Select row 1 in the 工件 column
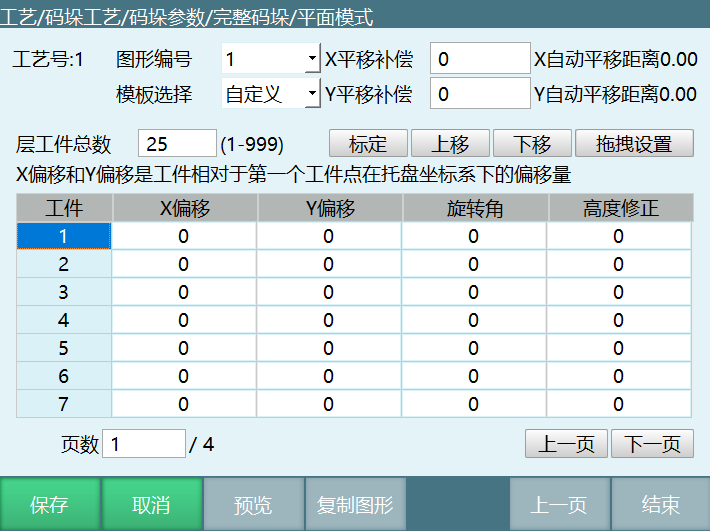 pos(64,236)
